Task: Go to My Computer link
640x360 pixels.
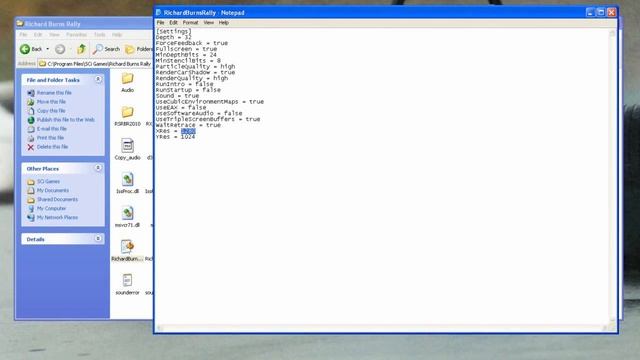Action: pyautogui.click(x=51, y=208)
